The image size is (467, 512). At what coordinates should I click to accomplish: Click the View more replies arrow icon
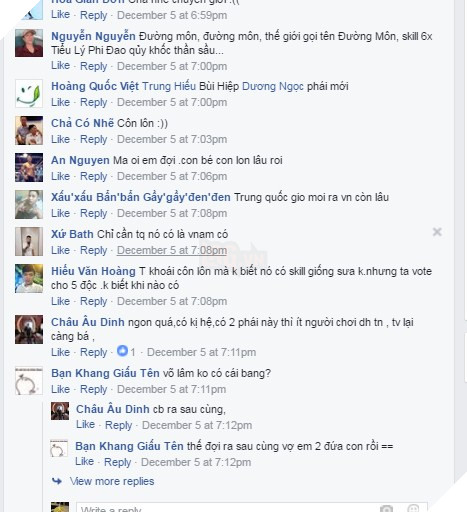click(57, 481)
